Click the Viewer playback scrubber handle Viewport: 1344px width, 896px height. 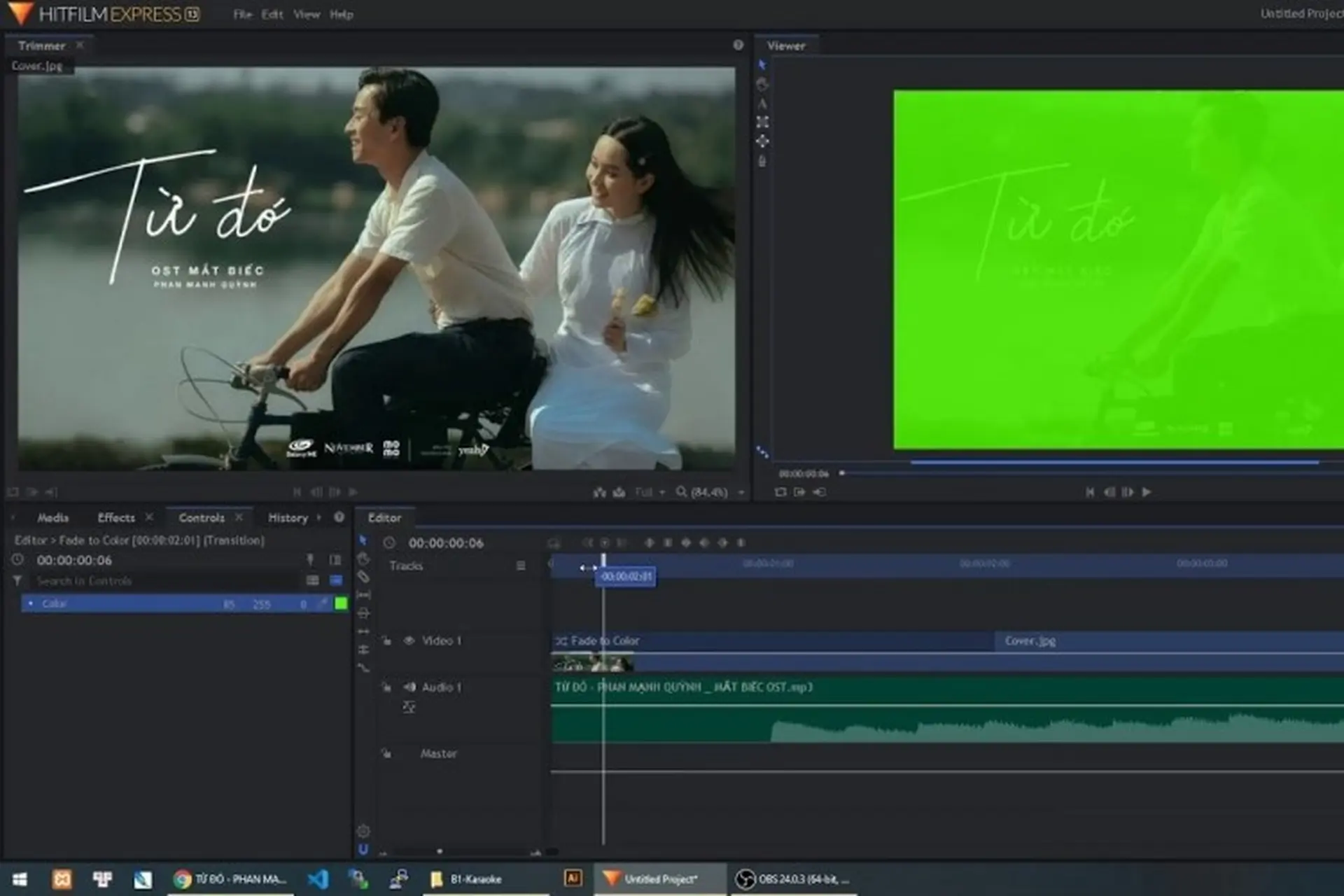842,473
